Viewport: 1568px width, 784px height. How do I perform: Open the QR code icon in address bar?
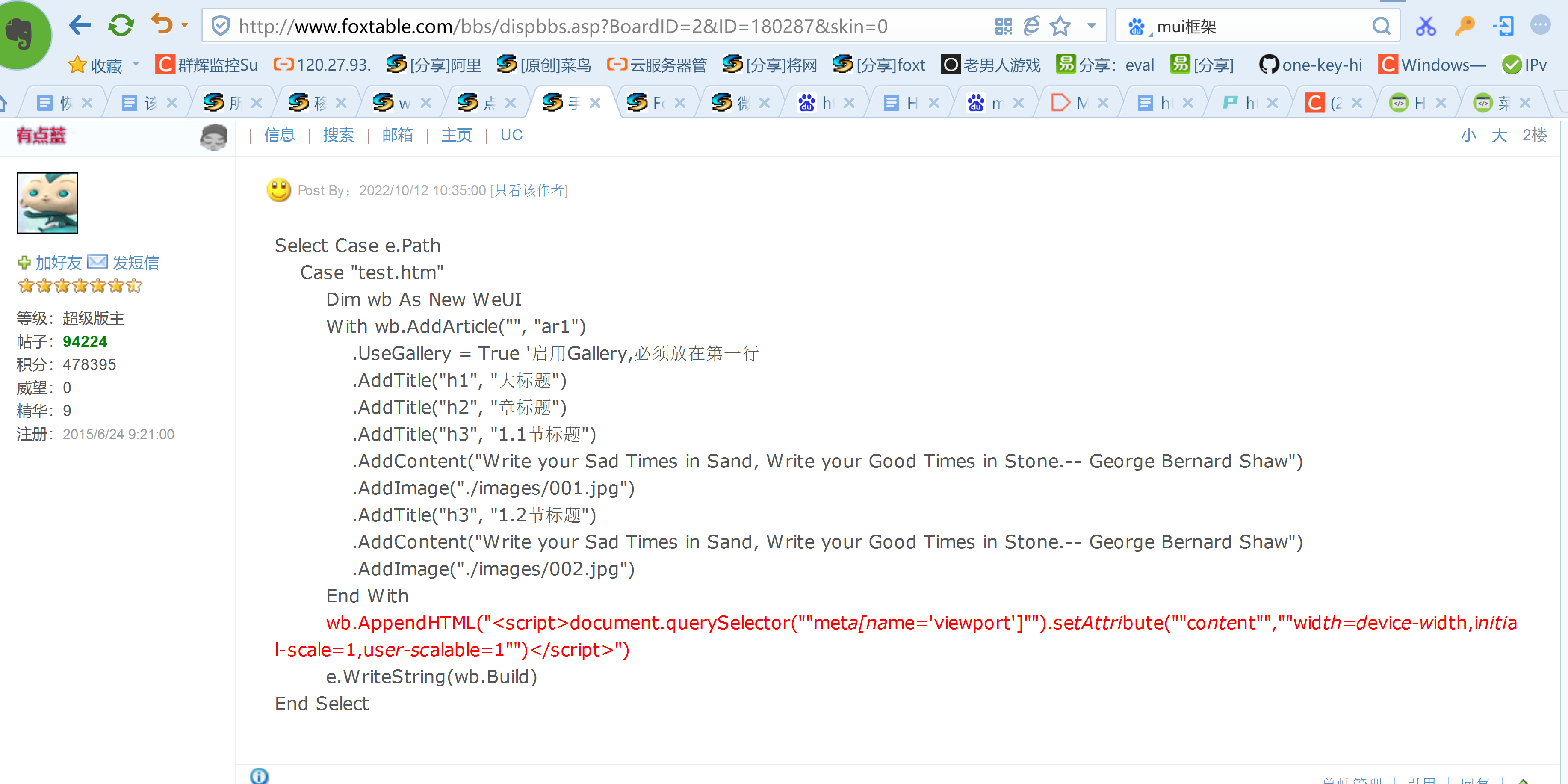point(1003,26)
